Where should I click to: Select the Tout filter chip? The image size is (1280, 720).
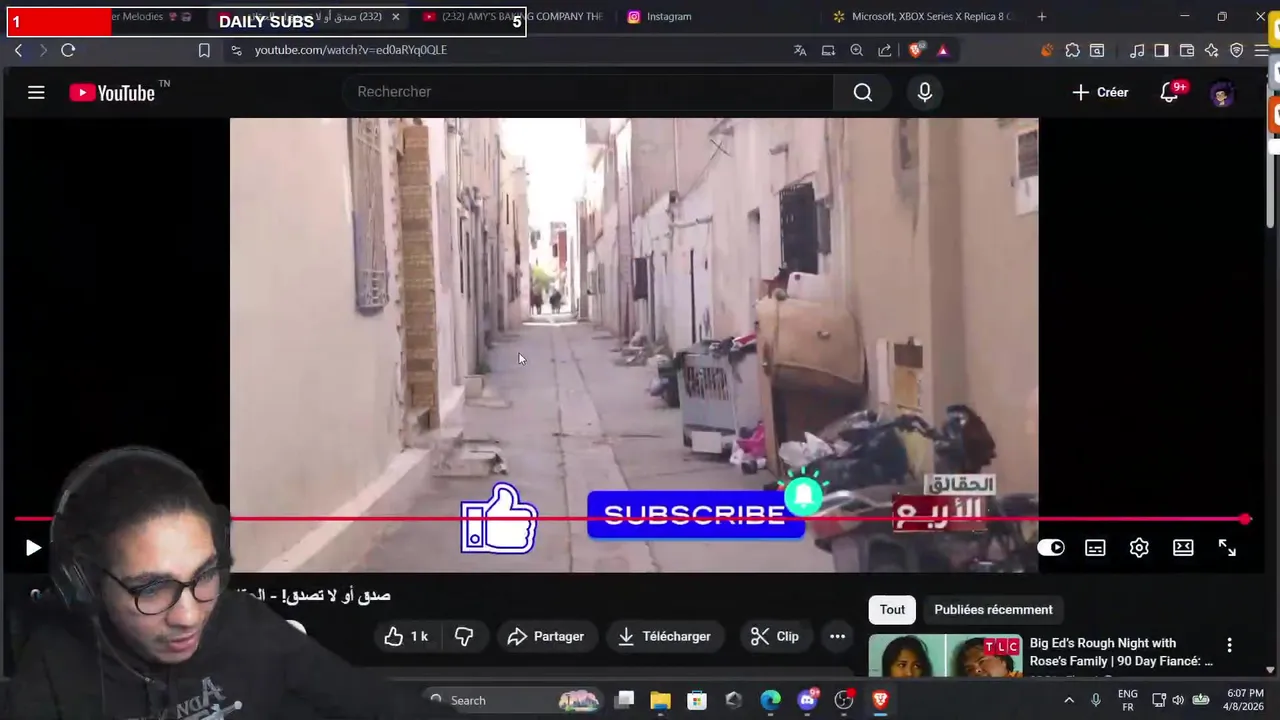click(892, 609)
